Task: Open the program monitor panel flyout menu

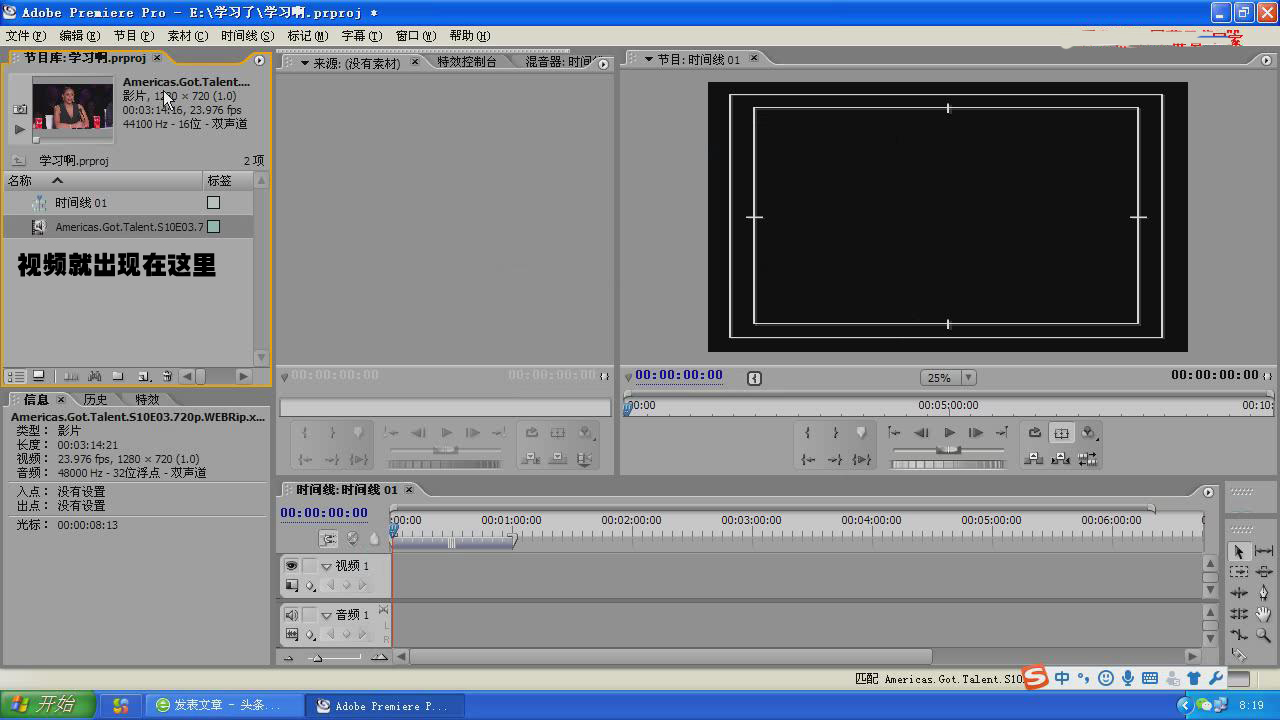Action: point(1266,60)
